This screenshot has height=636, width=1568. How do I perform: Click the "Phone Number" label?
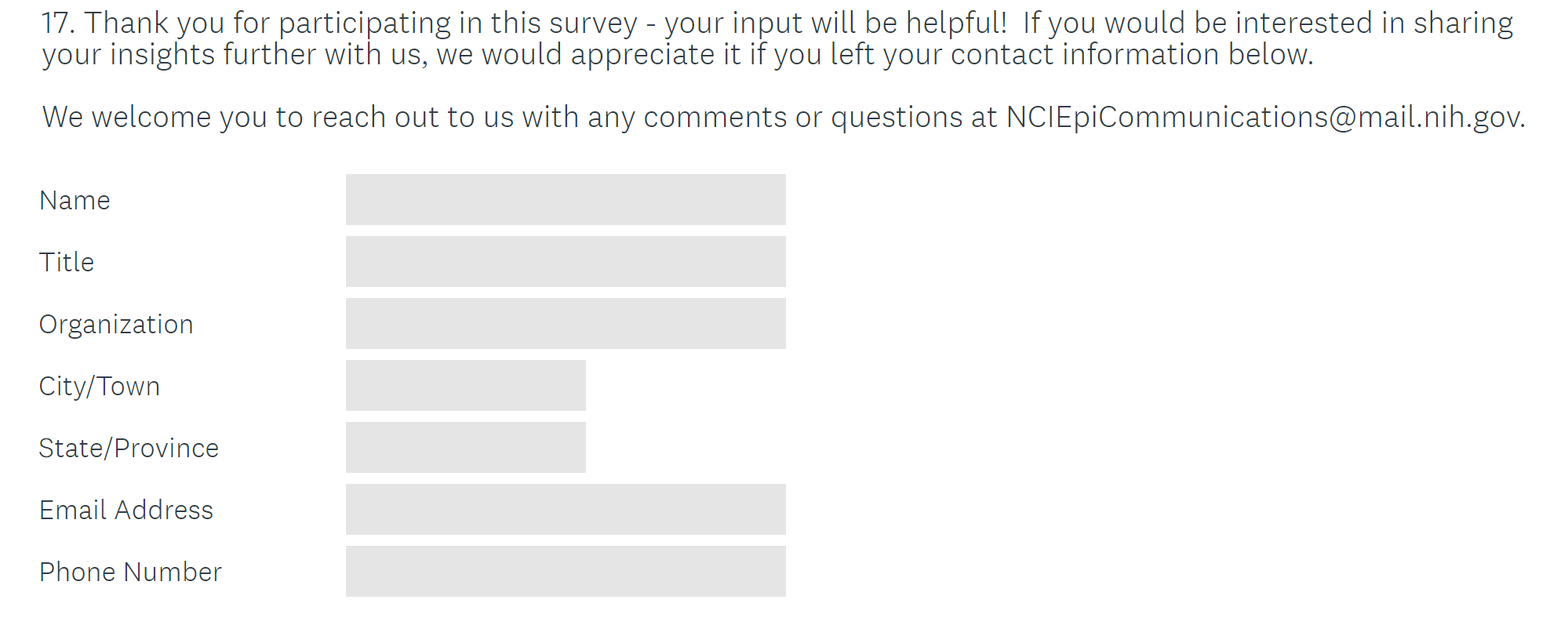click(x=130, y=572)
